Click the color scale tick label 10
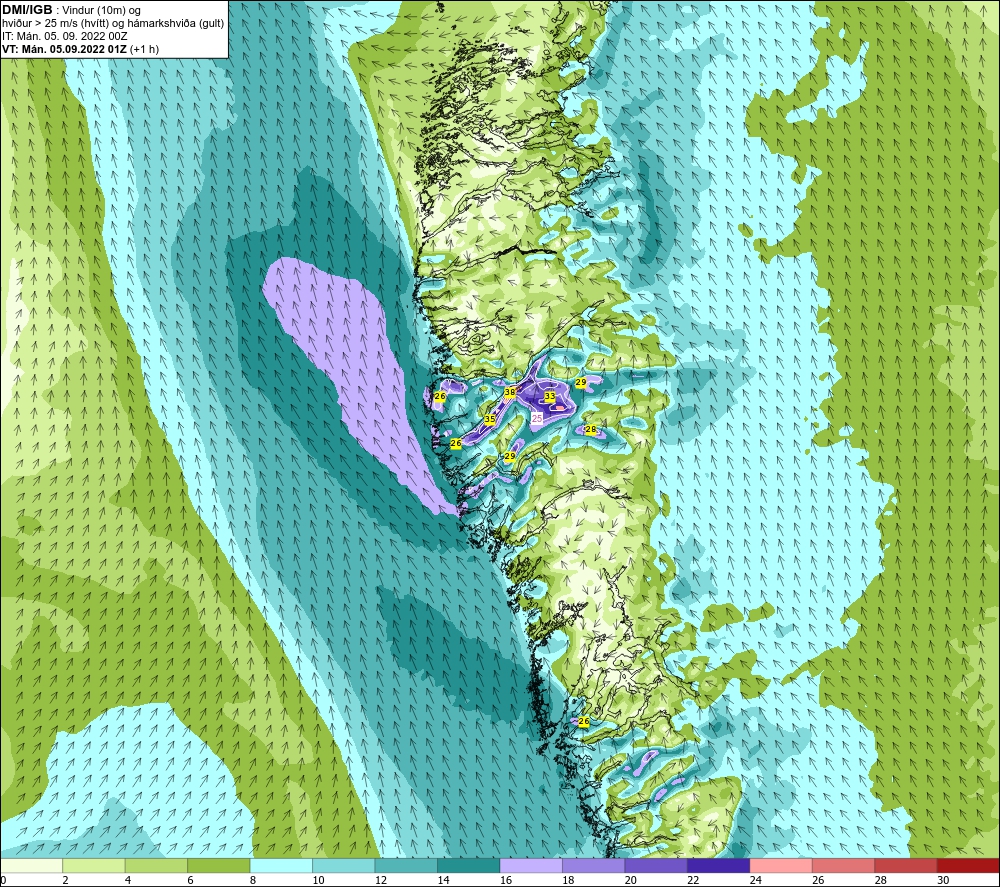1000x887 pixels. click(318, 880)
